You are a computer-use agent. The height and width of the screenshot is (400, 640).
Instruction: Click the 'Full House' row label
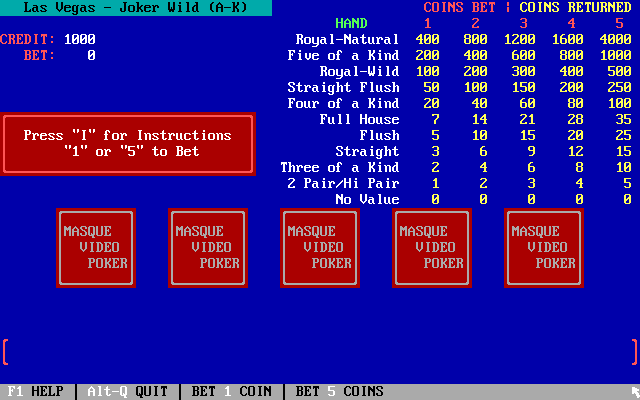tap(359, 119)
